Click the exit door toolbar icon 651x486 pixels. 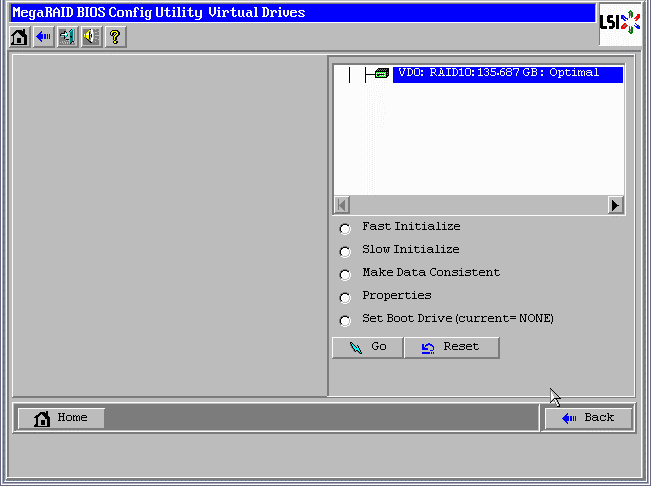tap(67, 37)
